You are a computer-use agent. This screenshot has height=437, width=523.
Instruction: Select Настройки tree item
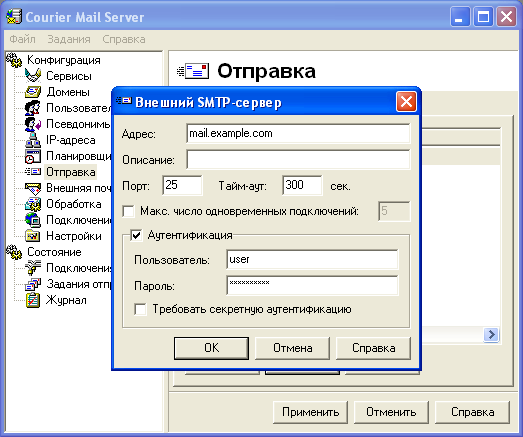pyautogui.click(x=74, y=236)
